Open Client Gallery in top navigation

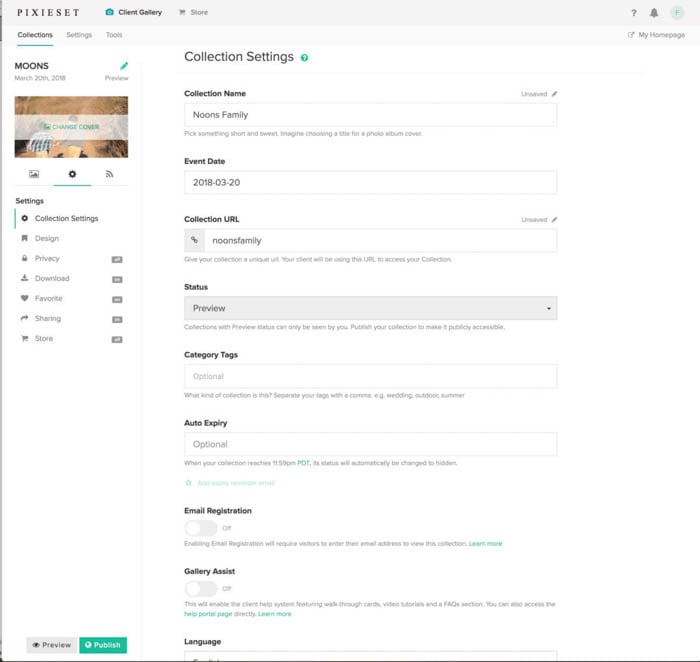point(134,12)
